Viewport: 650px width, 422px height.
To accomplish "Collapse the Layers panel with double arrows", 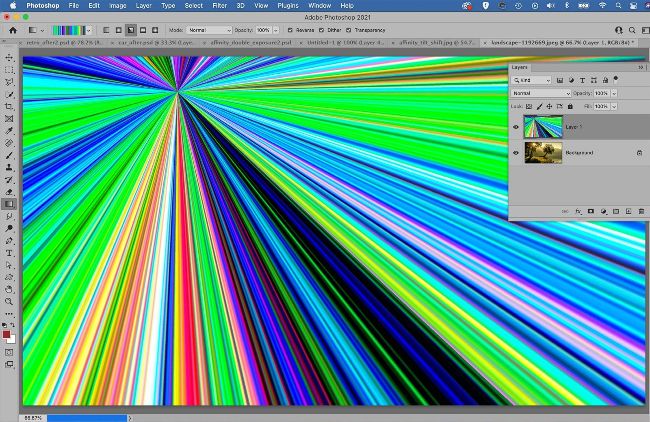I will click(x=641, y=67).
